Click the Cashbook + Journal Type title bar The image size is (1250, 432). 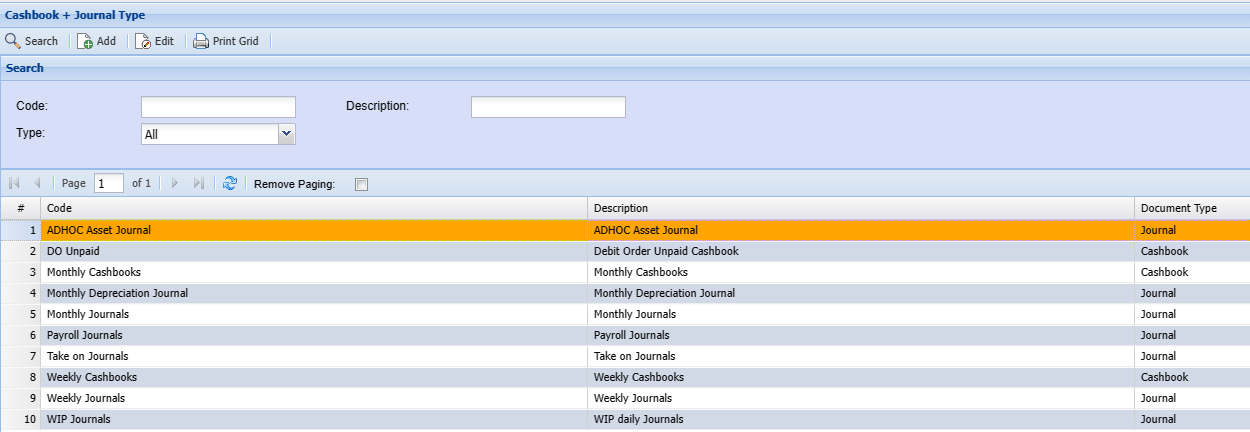point(625,15)
